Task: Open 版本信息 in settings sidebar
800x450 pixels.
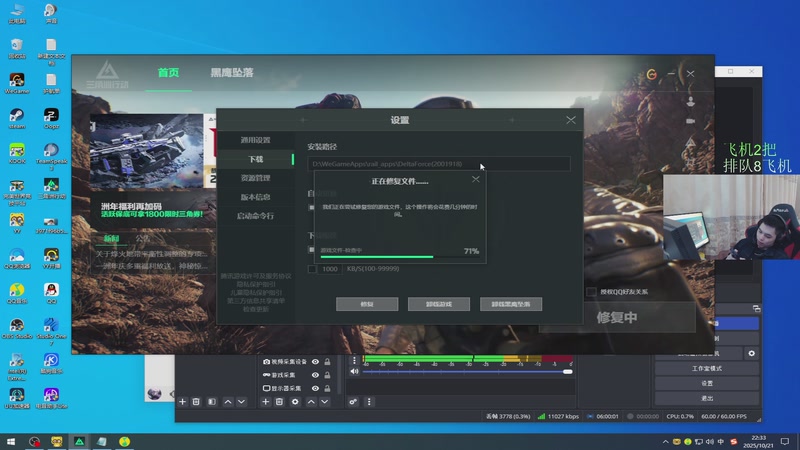Action: [256, 197]
